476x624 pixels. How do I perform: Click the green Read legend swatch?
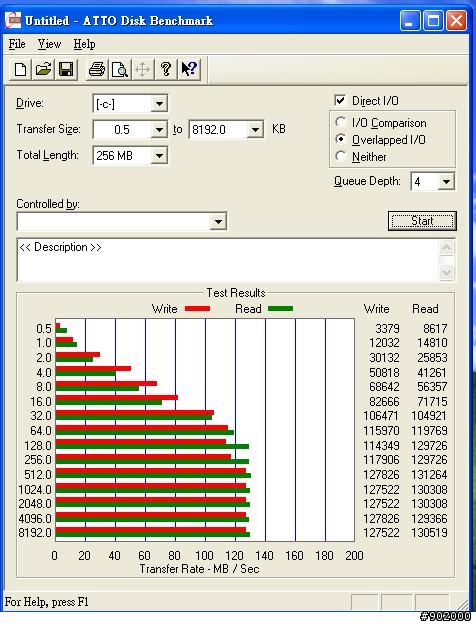point(281,308)
